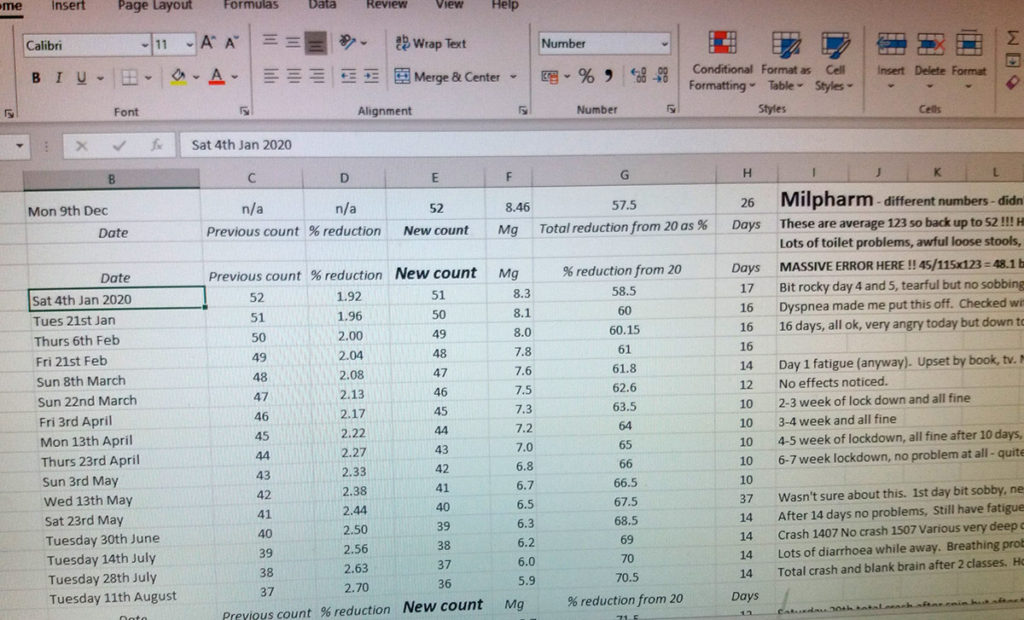The height and width of the screenshot is (620, 1024).
Task: Toggle Wrap Text
Action: click(x=431, y=43)
